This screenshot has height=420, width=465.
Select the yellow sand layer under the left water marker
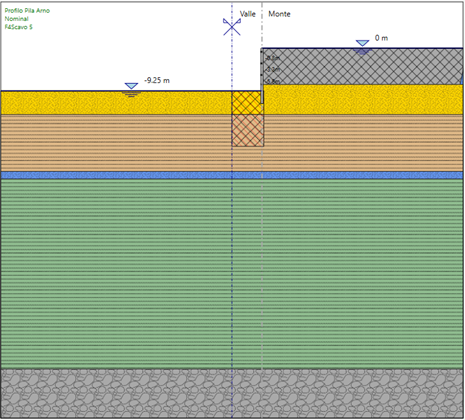pos(116,103)
